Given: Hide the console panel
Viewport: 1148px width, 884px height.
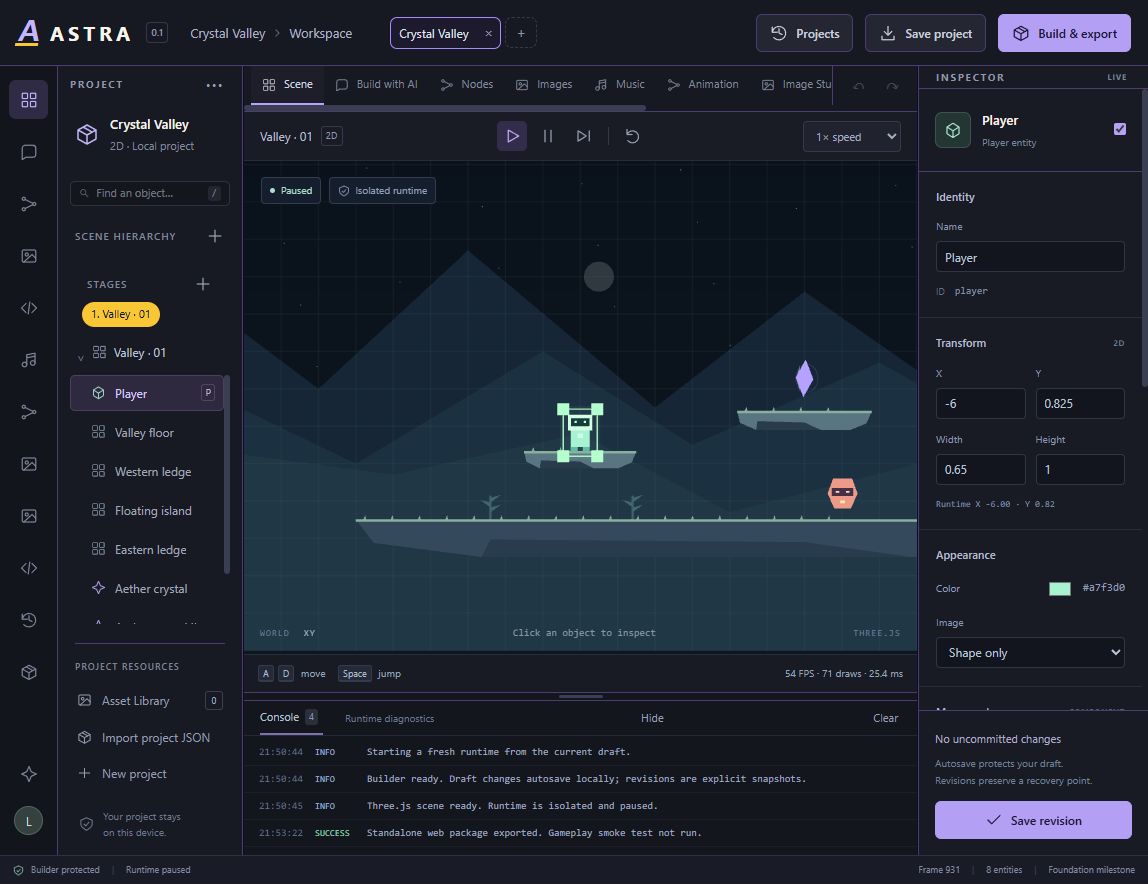Looking at the screenshot, I should pyautogui.click(x=652, y=718).
